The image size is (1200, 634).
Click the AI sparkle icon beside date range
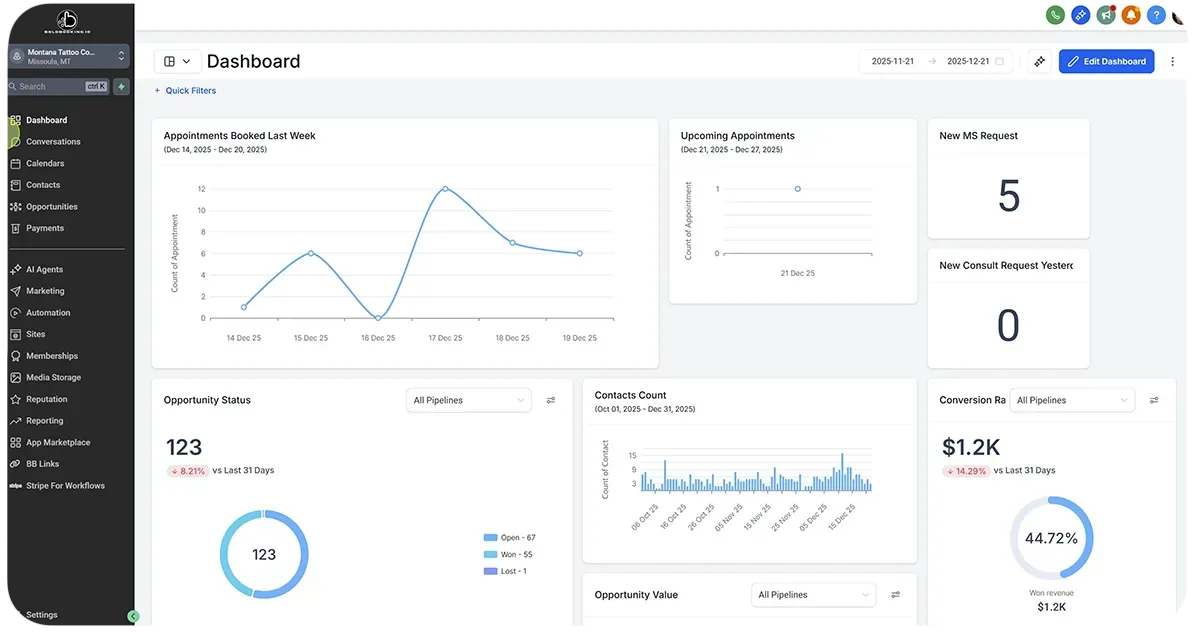click(1039, 62)
